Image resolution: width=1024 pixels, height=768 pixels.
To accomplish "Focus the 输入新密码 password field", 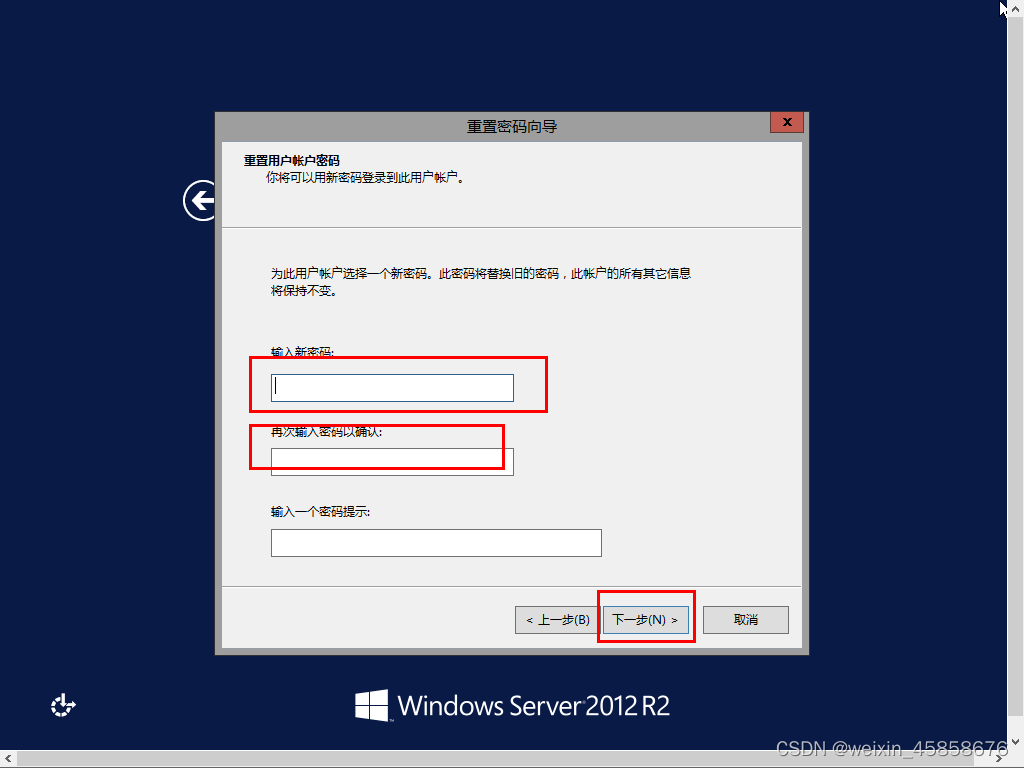I will [x=392, y=387].
